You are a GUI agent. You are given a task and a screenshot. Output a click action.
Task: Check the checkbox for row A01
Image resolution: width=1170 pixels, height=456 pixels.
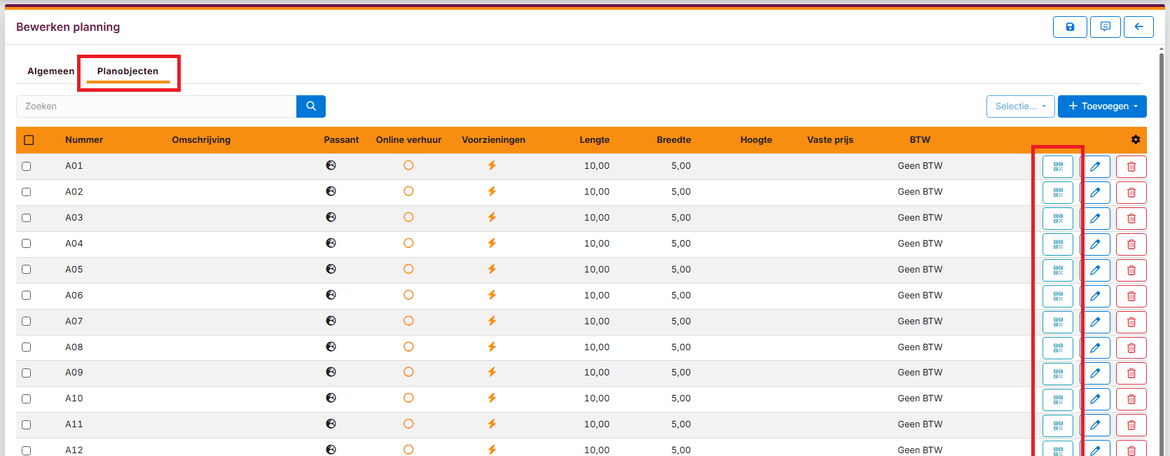(x=26, y=166)
